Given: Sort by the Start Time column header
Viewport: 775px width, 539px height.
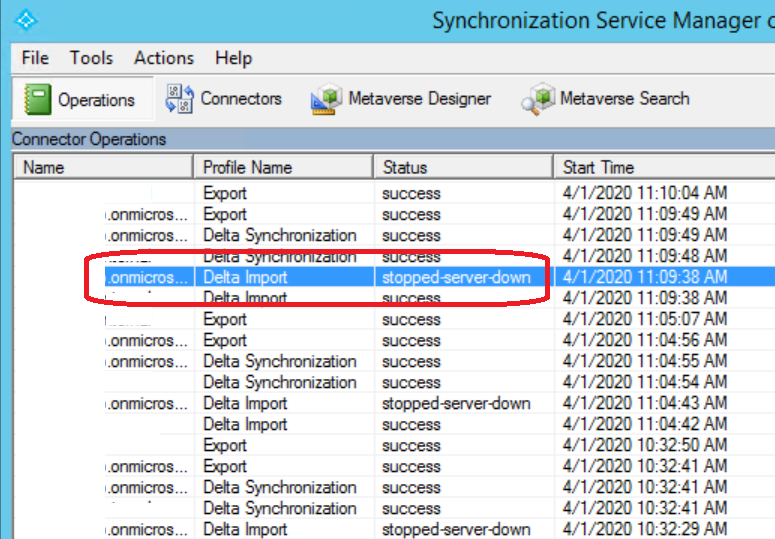Looking at the screenshot, I should pos(660,167).
